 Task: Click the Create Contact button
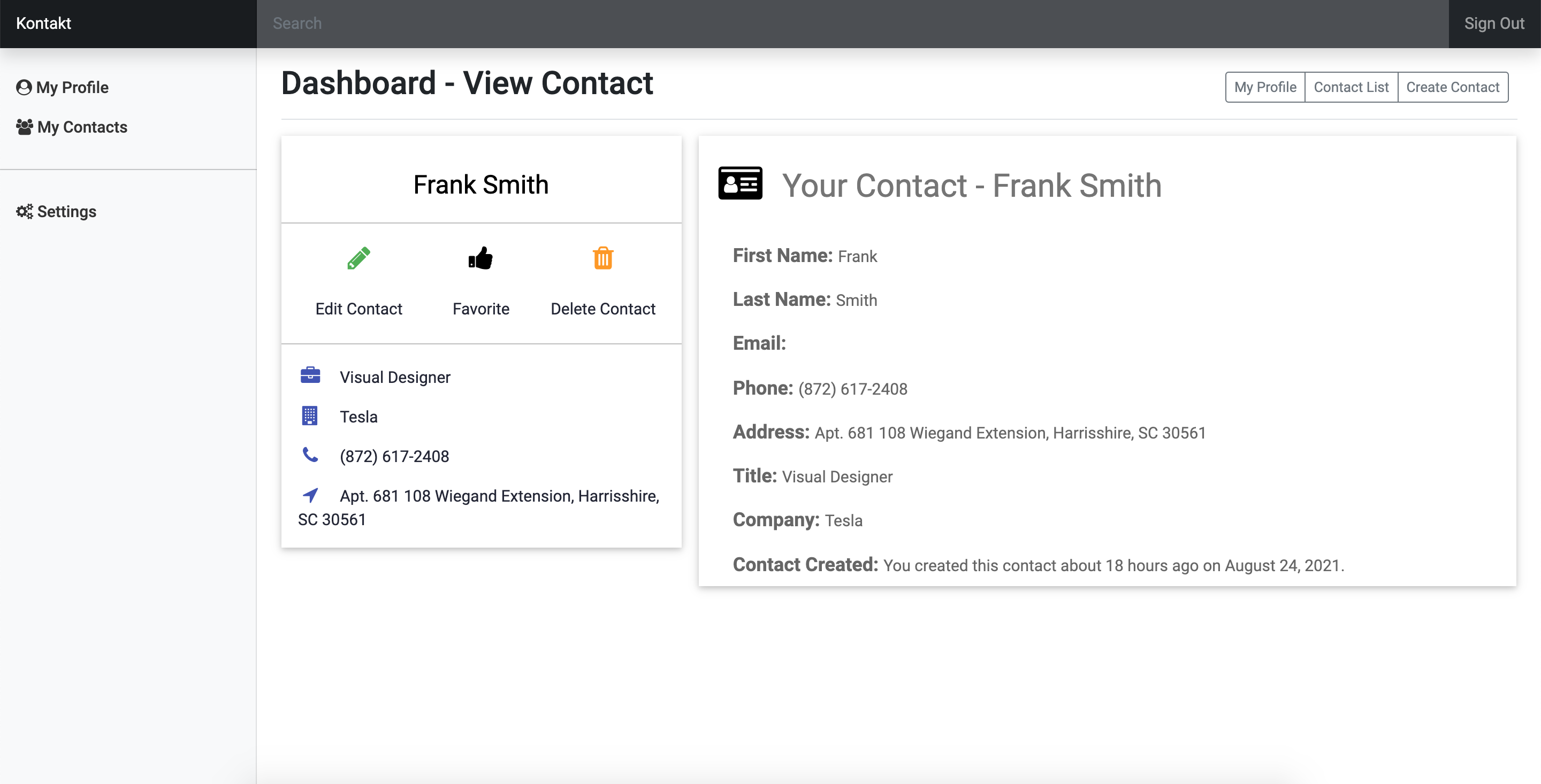click(x=1453, y=87)
